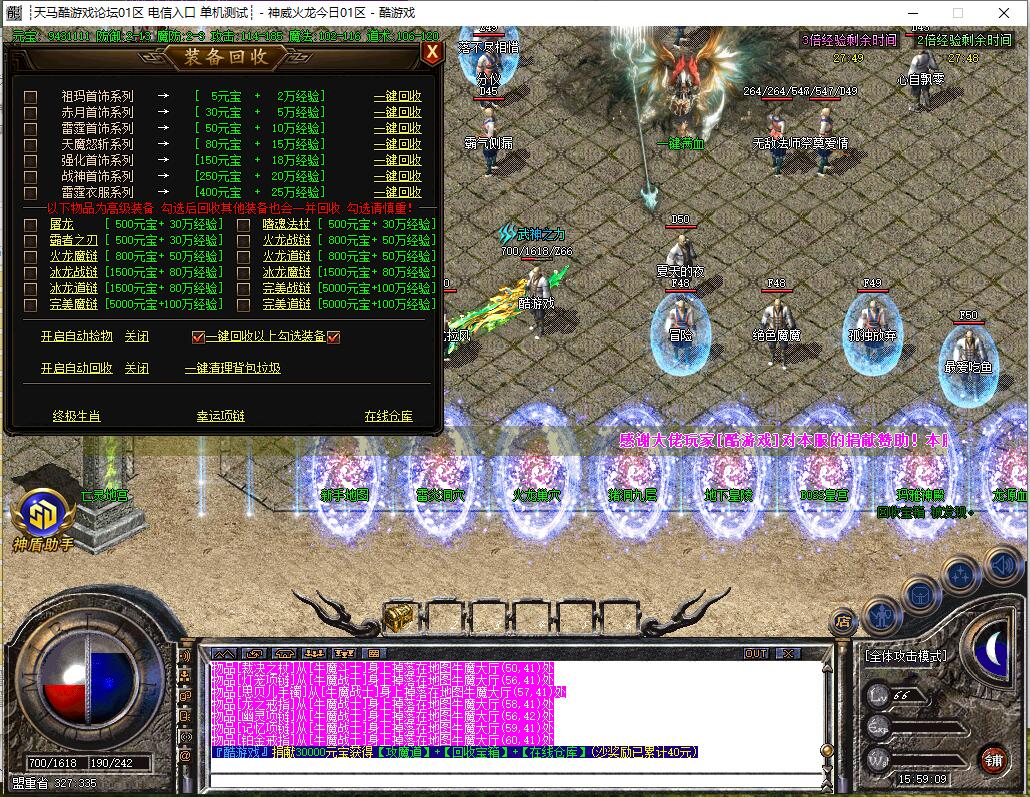Open the 在线仓库 online warehouse link
Viewport: 1030px width, 797px height.
[388, 416]
